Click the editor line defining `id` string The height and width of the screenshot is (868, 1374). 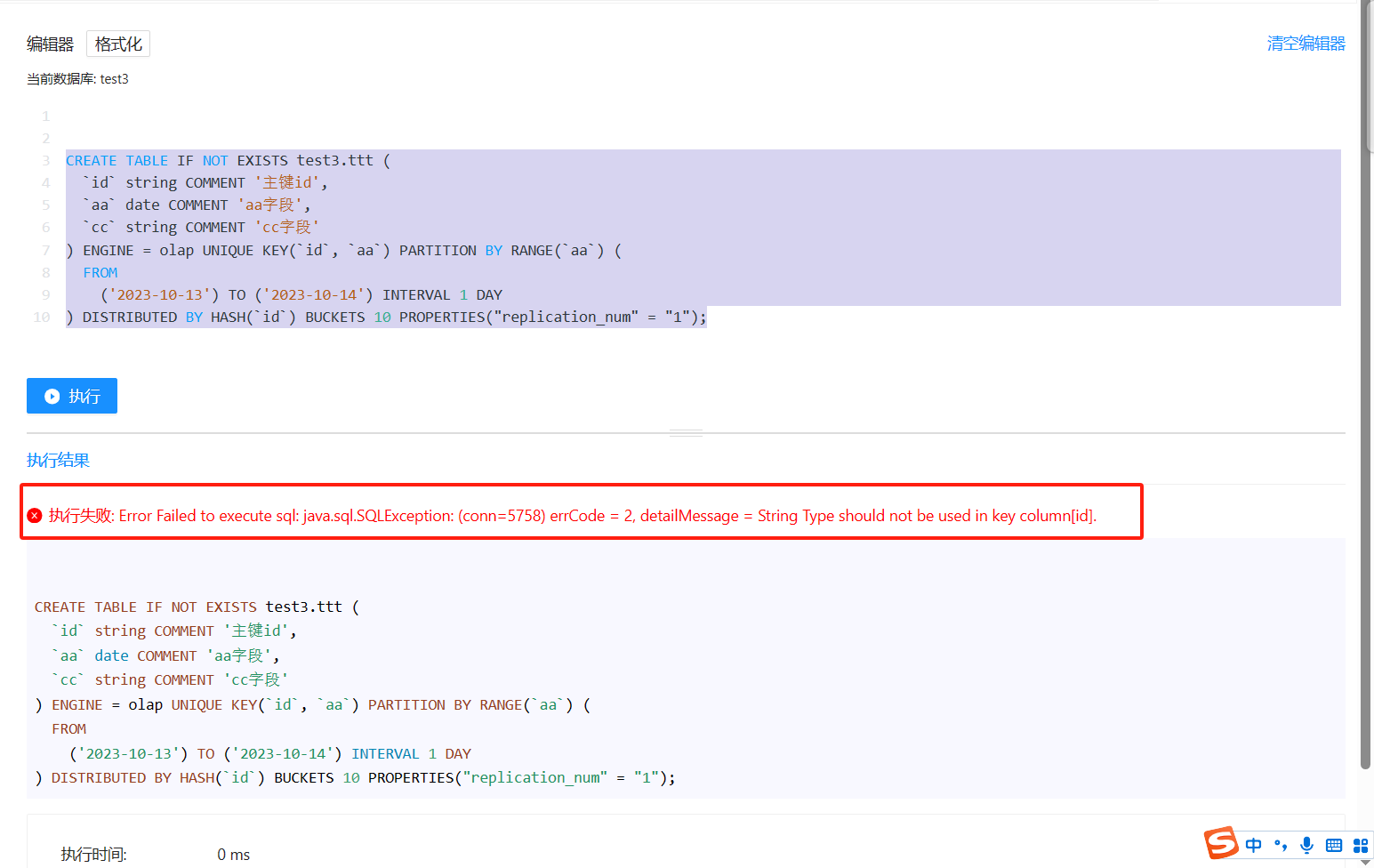(x=205, y=182)
